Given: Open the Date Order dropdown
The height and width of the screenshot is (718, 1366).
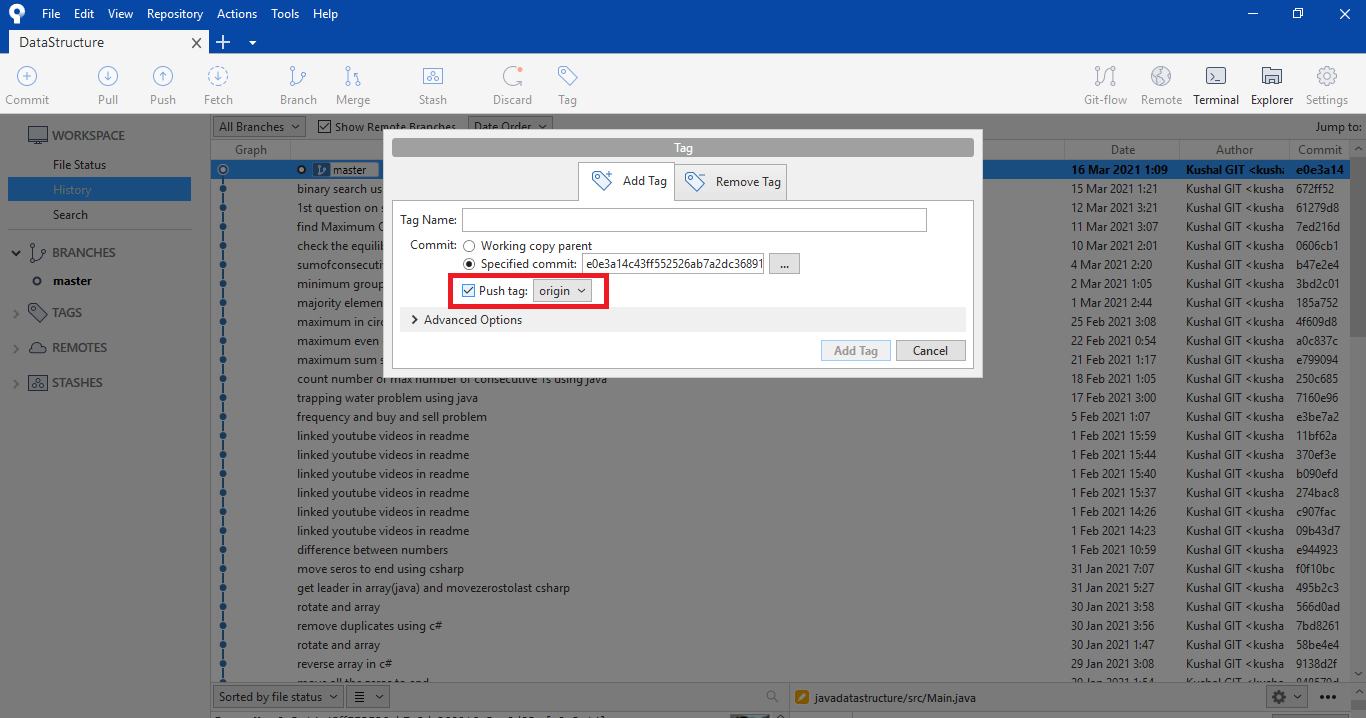Looking at the screenshot, I should click(x=510, y=127).
